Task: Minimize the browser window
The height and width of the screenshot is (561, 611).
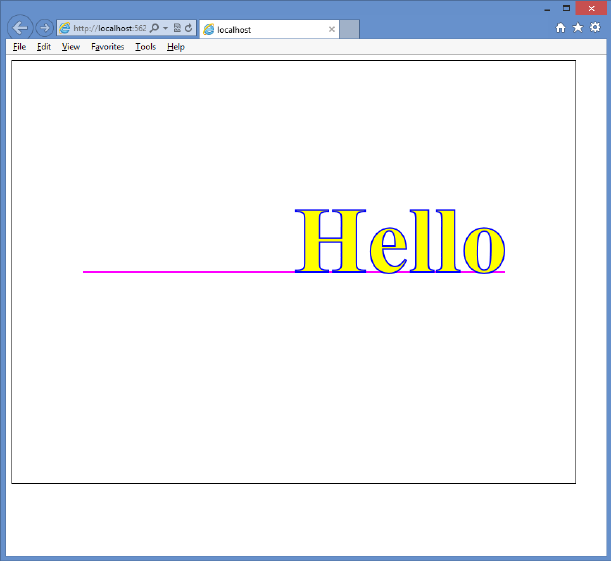Action: pos(547,9)
